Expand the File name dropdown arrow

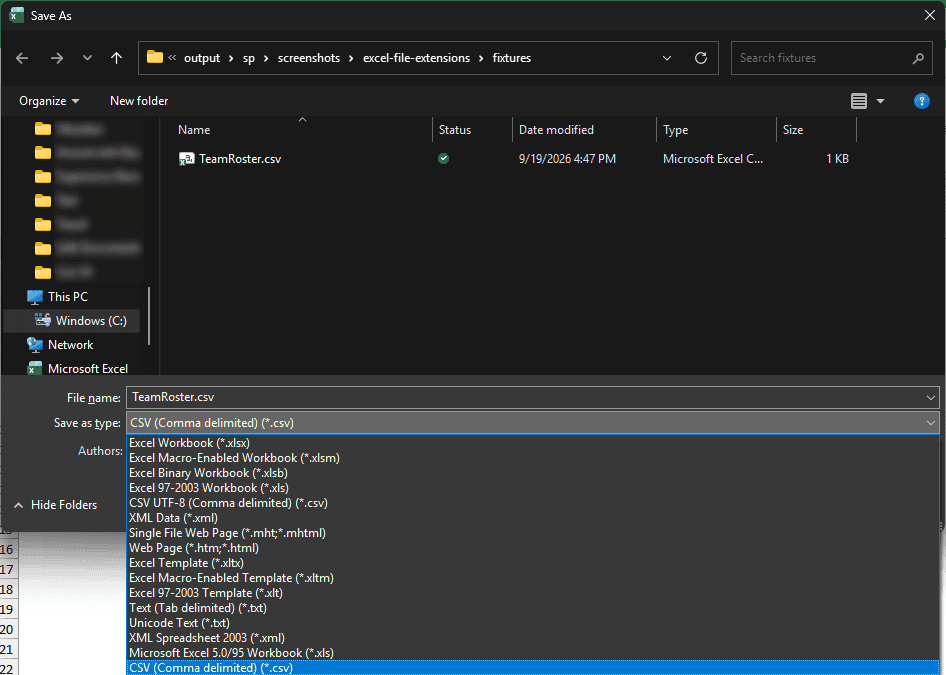pyautogui.click(x=930, y=398)
